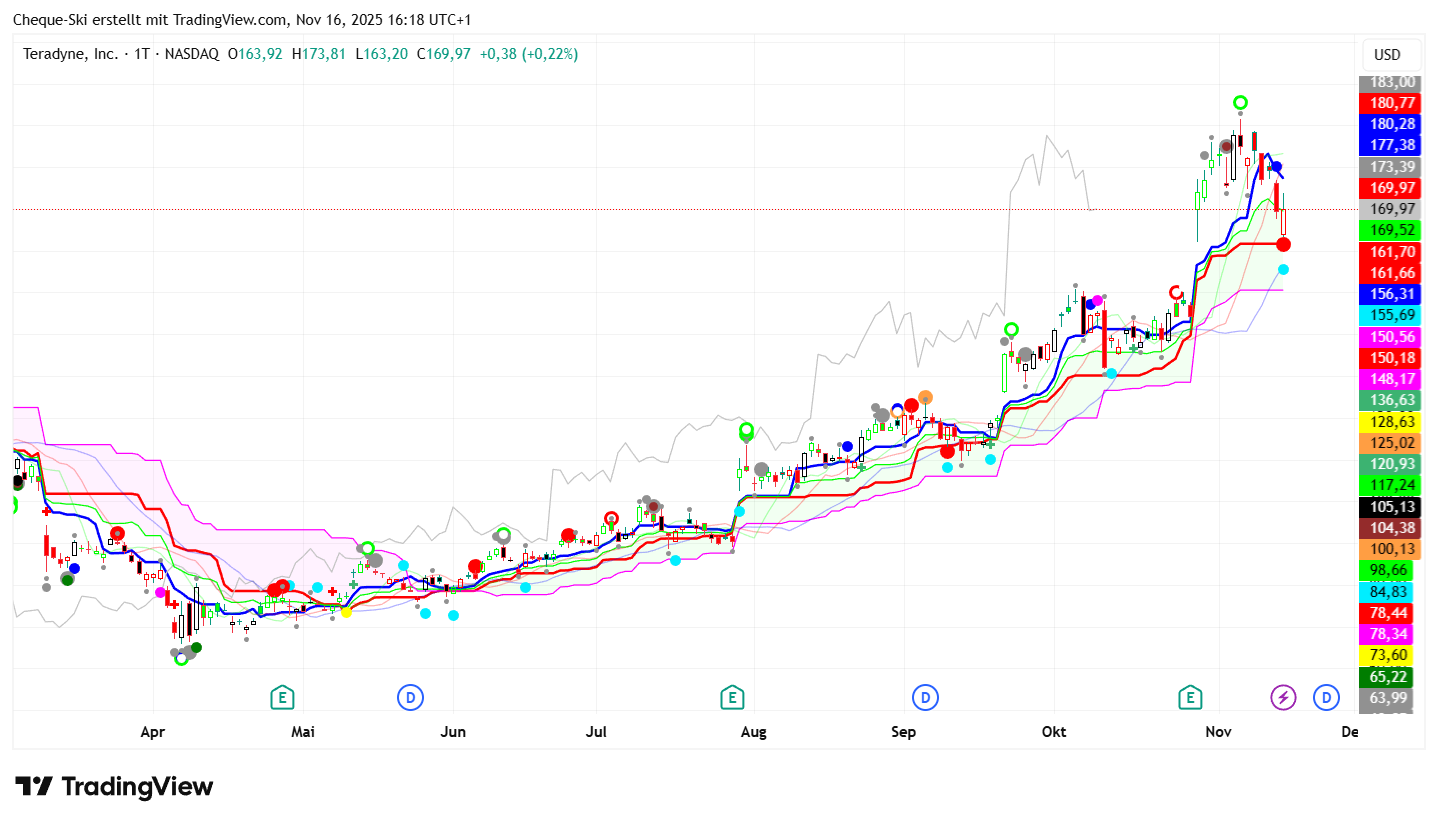The width and height of the screenshot is (1438, 824).
Task: Click the Apr label on the time axis
Action: coord(152,732)
